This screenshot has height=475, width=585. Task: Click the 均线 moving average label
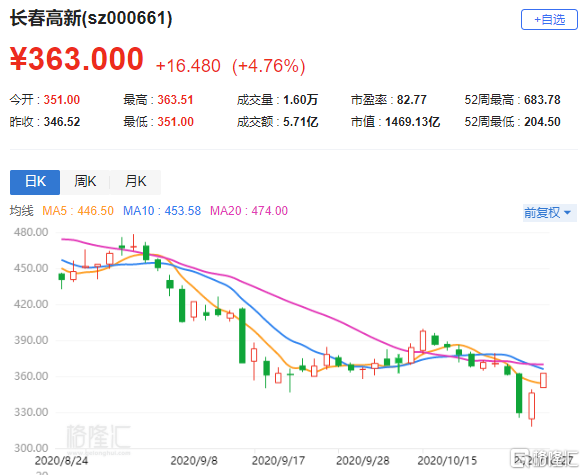click(x=22, y=211)
